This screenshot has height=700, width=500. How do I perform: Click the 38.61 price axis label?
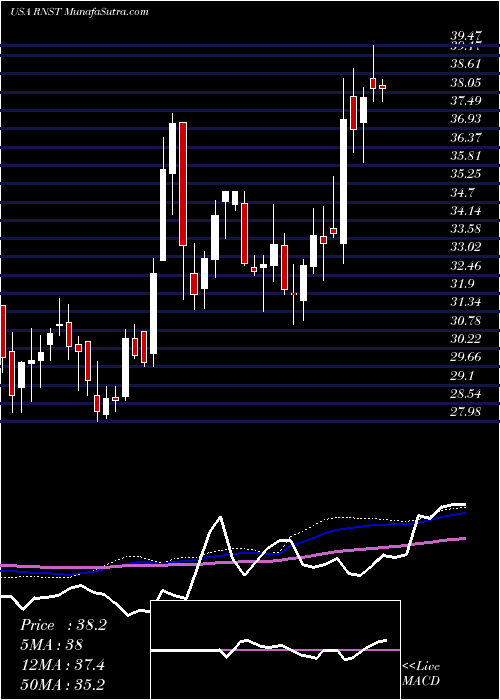466,64
